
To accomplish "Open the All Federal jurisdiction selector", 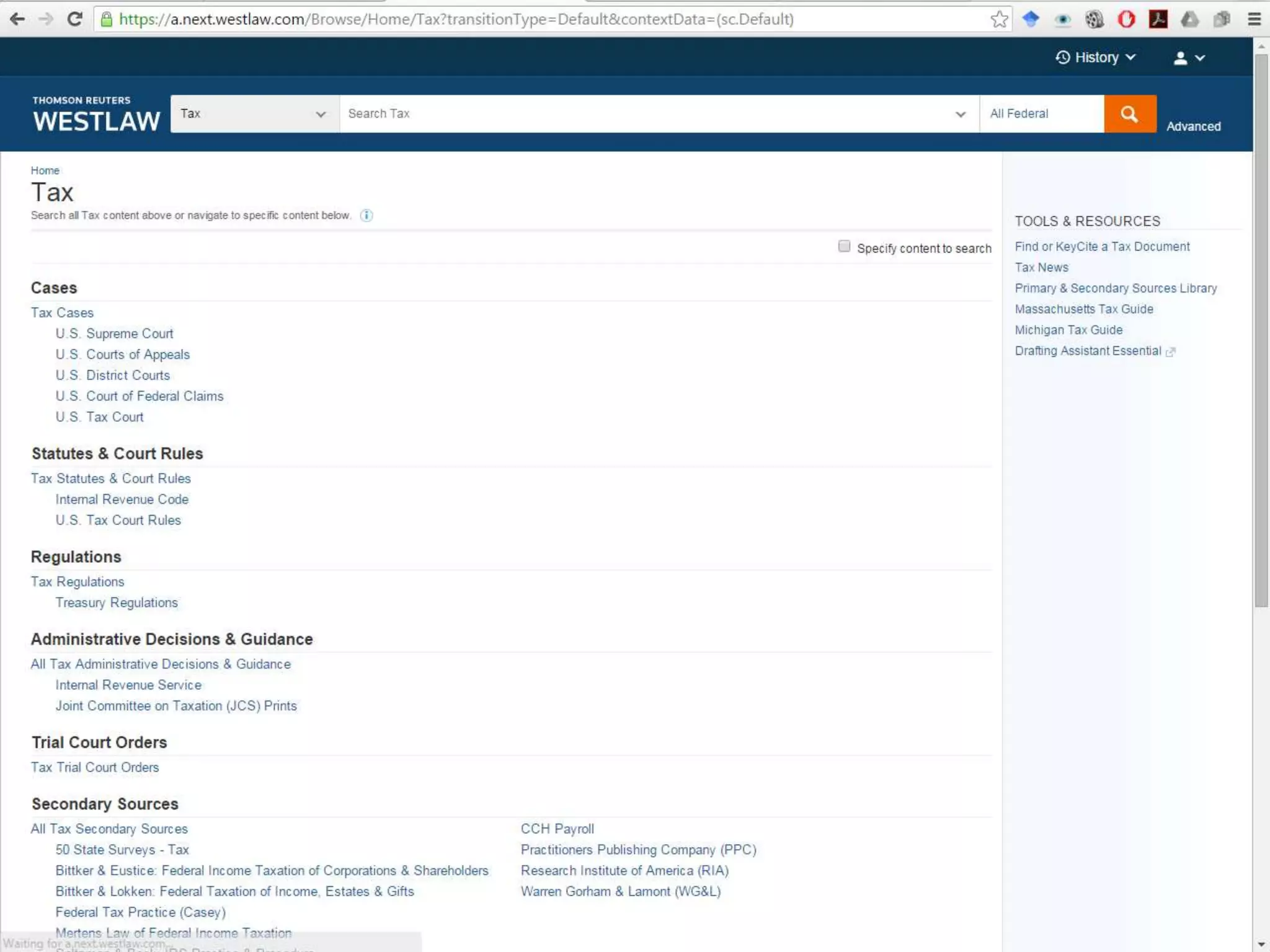I will [x=1042, y=113].
